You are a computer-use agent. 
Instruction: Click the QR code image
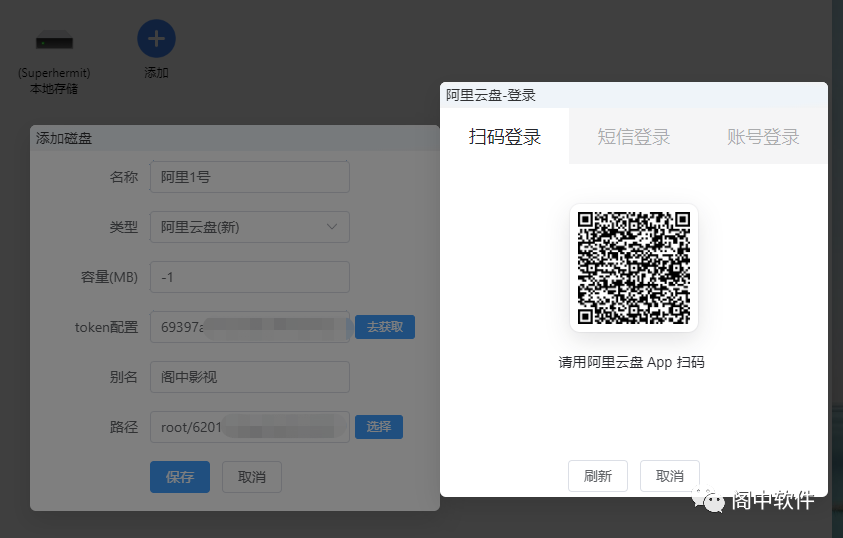pyautogui.click(x=634, y=268)
